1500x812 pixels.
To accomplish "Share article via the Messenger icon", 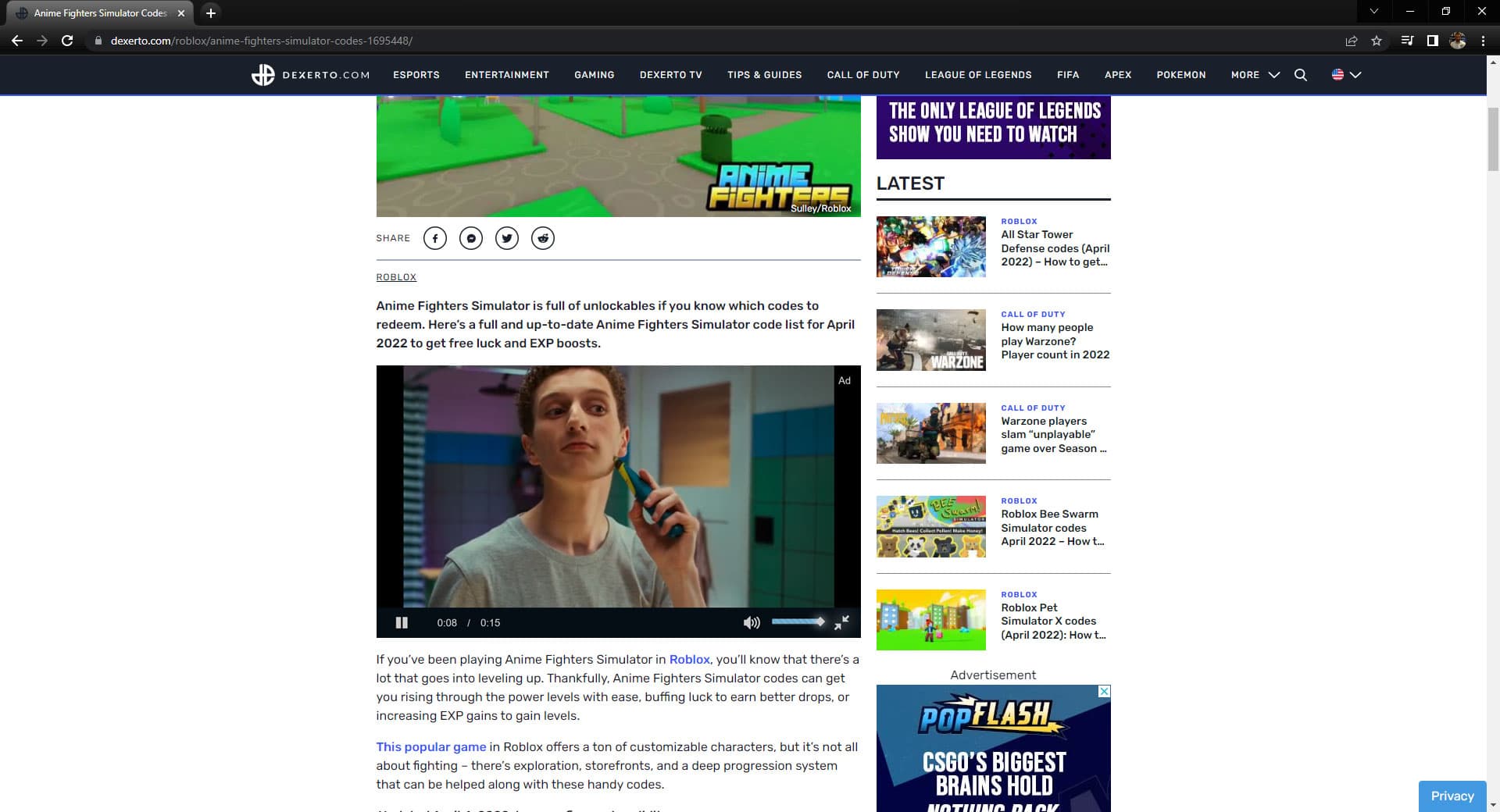I will tap(471, 238).
